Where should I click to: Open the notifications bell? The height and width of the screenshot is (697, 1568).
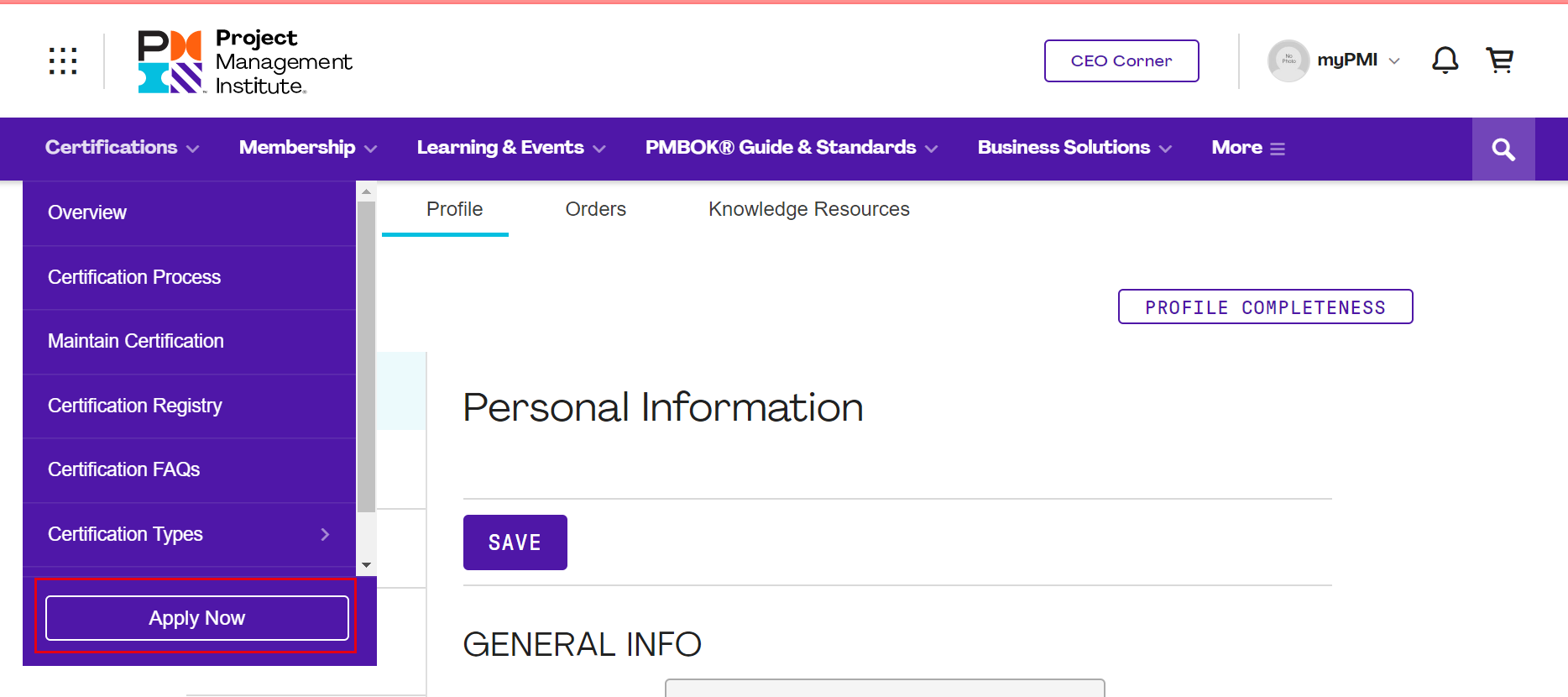[1445, 60]
